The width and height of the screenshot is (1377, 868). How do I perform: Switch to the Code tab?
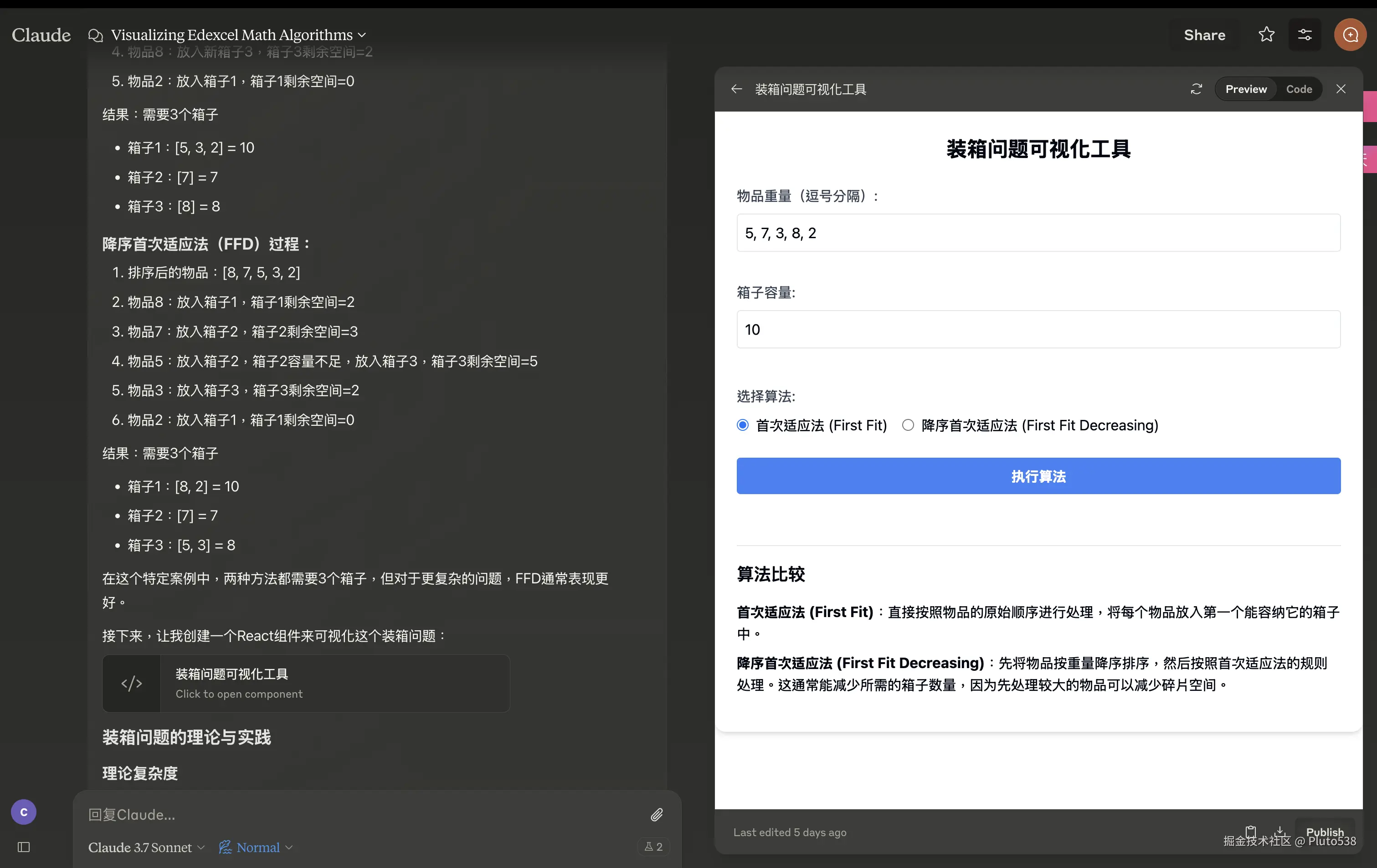[1299, 89]
